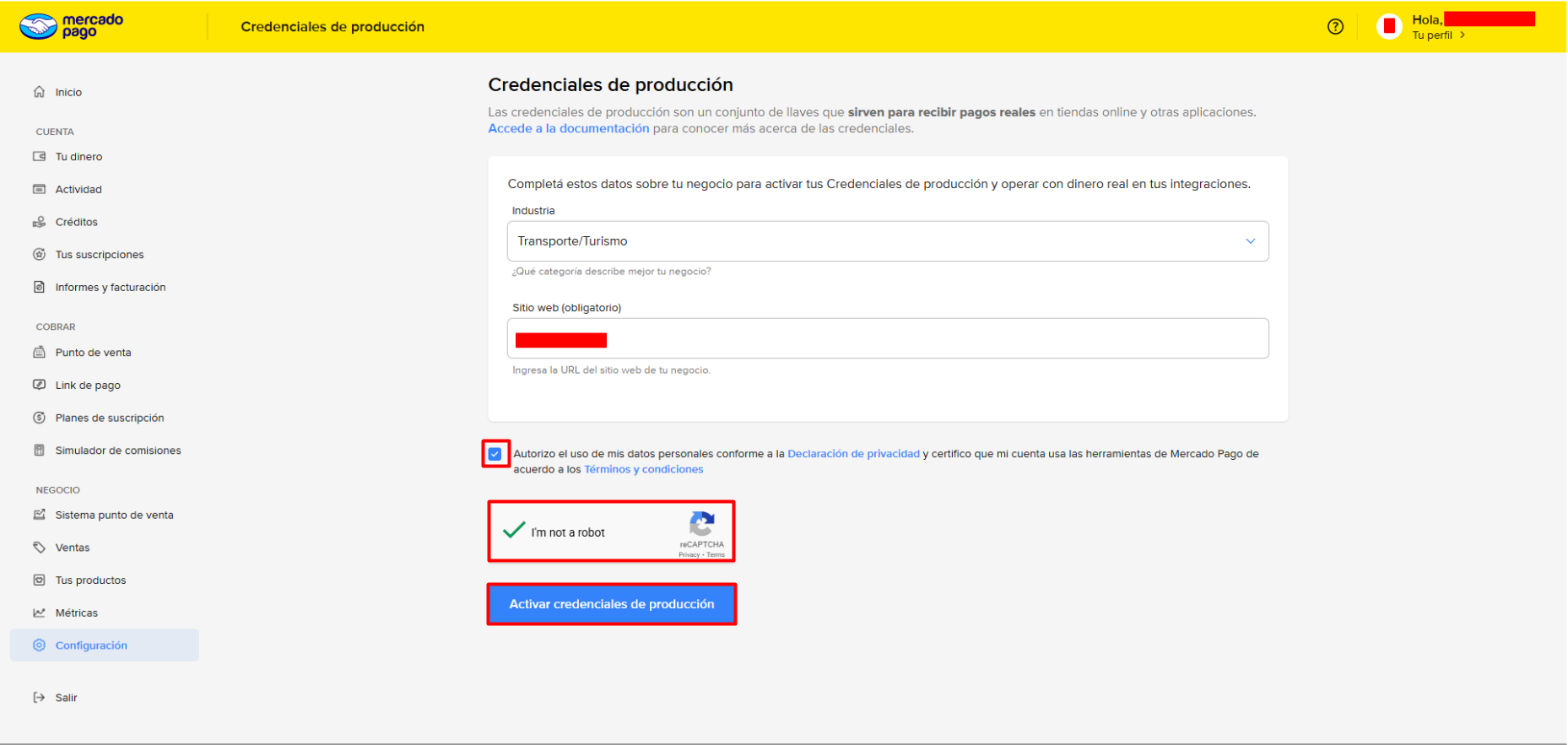The image size is (1568, 745).
Task: Open Tus productos menu item
Action: click(x=90, y=580)
